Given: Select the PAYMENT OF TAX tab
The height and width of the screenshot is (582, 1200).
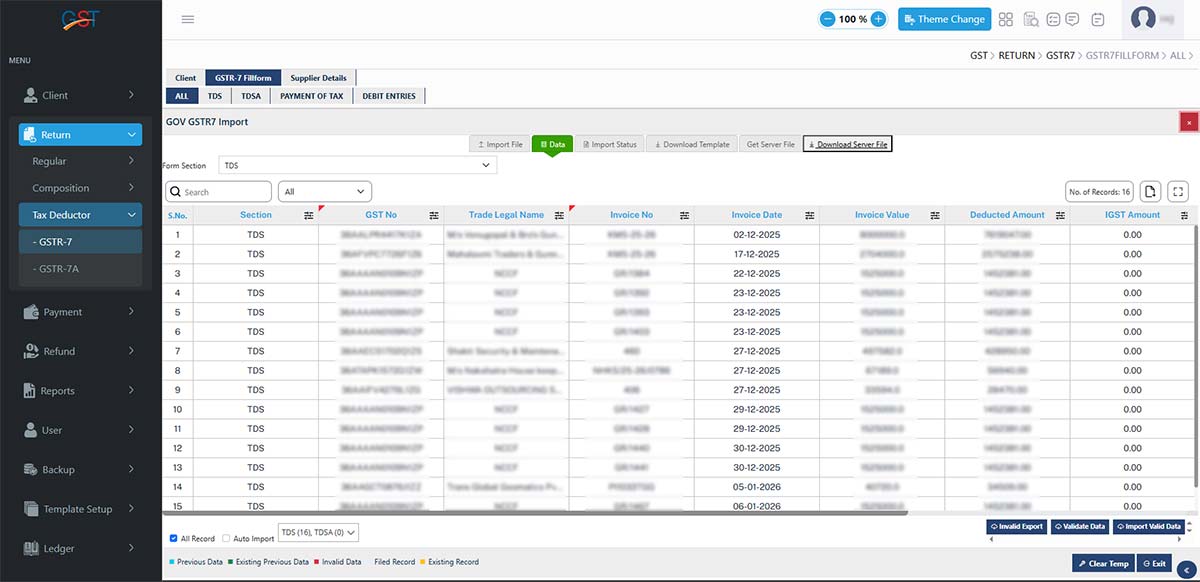Looking at the screenshot, I should [x=311, y=96].
